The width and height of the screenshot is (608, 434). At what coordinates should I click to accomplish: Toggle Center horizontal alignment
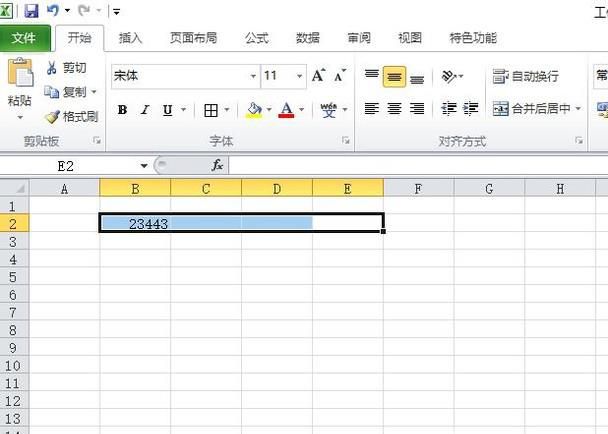(x=394, y=109)
